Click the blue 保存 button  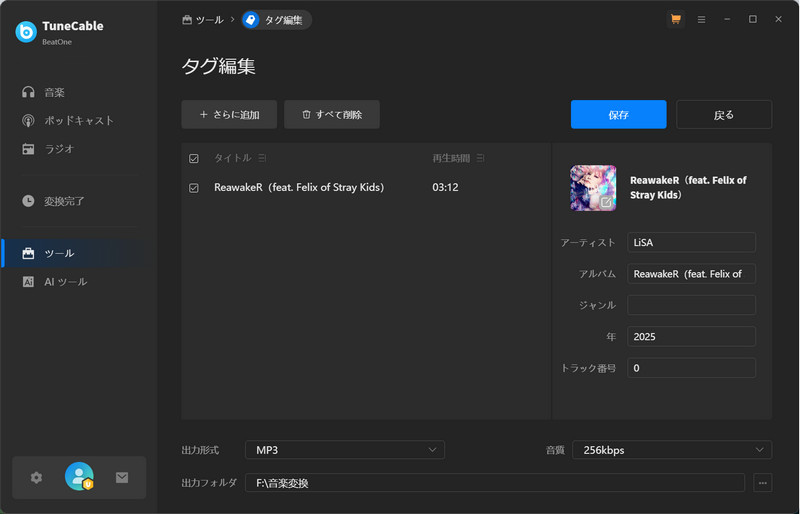(x=618, y=114)
